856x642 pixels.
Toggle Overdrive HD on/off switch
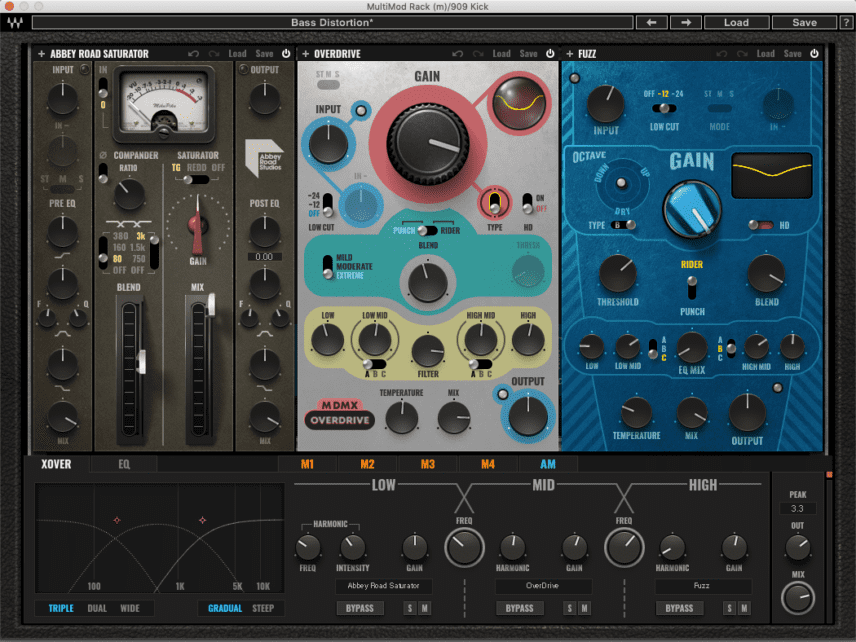pos(527,203)
